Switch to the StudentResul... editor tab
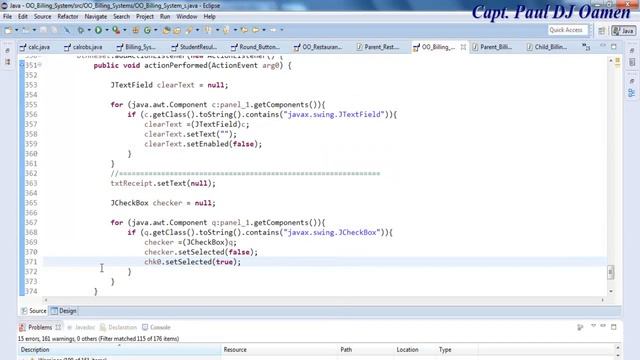The width and height of the screenshot is (640, 360). [x=194, y=47]
